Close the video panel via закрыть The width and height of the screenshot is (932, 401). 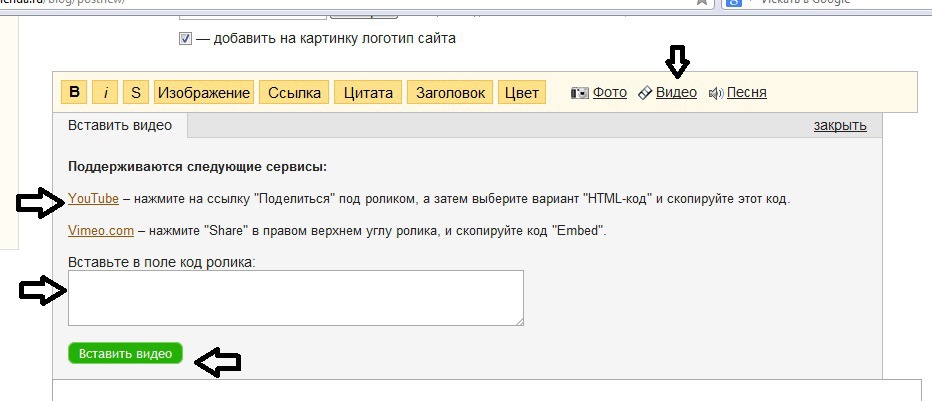(x=840, y=126)
